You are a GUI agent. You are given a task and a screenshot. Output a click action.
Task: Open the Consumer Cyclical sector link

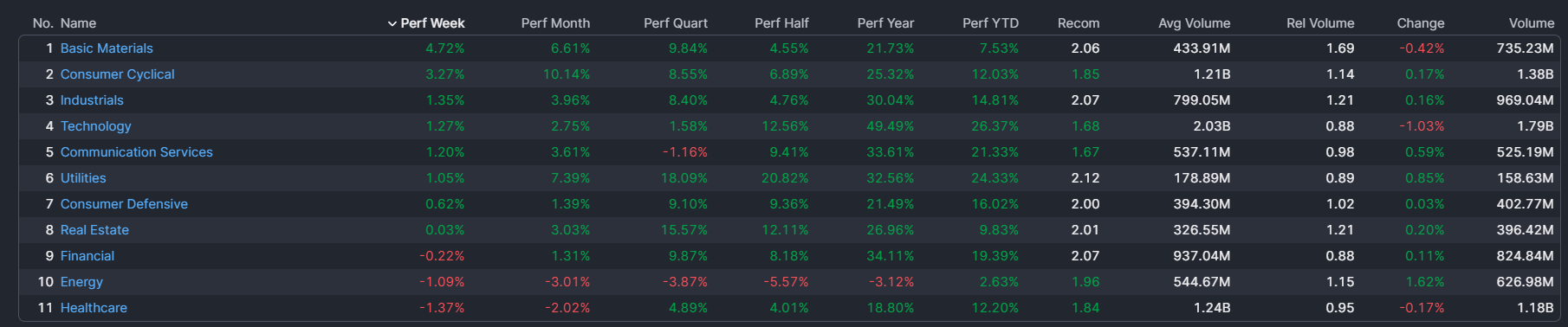(x=117, y=74)
